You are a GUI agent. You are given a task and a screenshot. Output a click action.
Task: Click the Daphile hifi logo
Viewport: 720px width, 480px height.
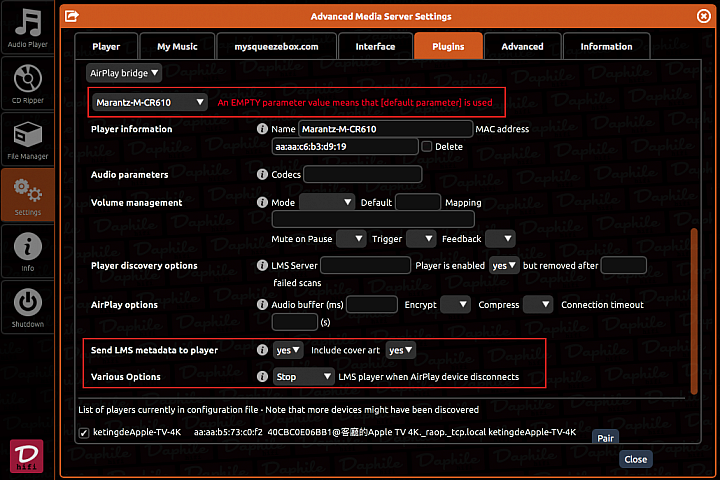click(27, 456)
